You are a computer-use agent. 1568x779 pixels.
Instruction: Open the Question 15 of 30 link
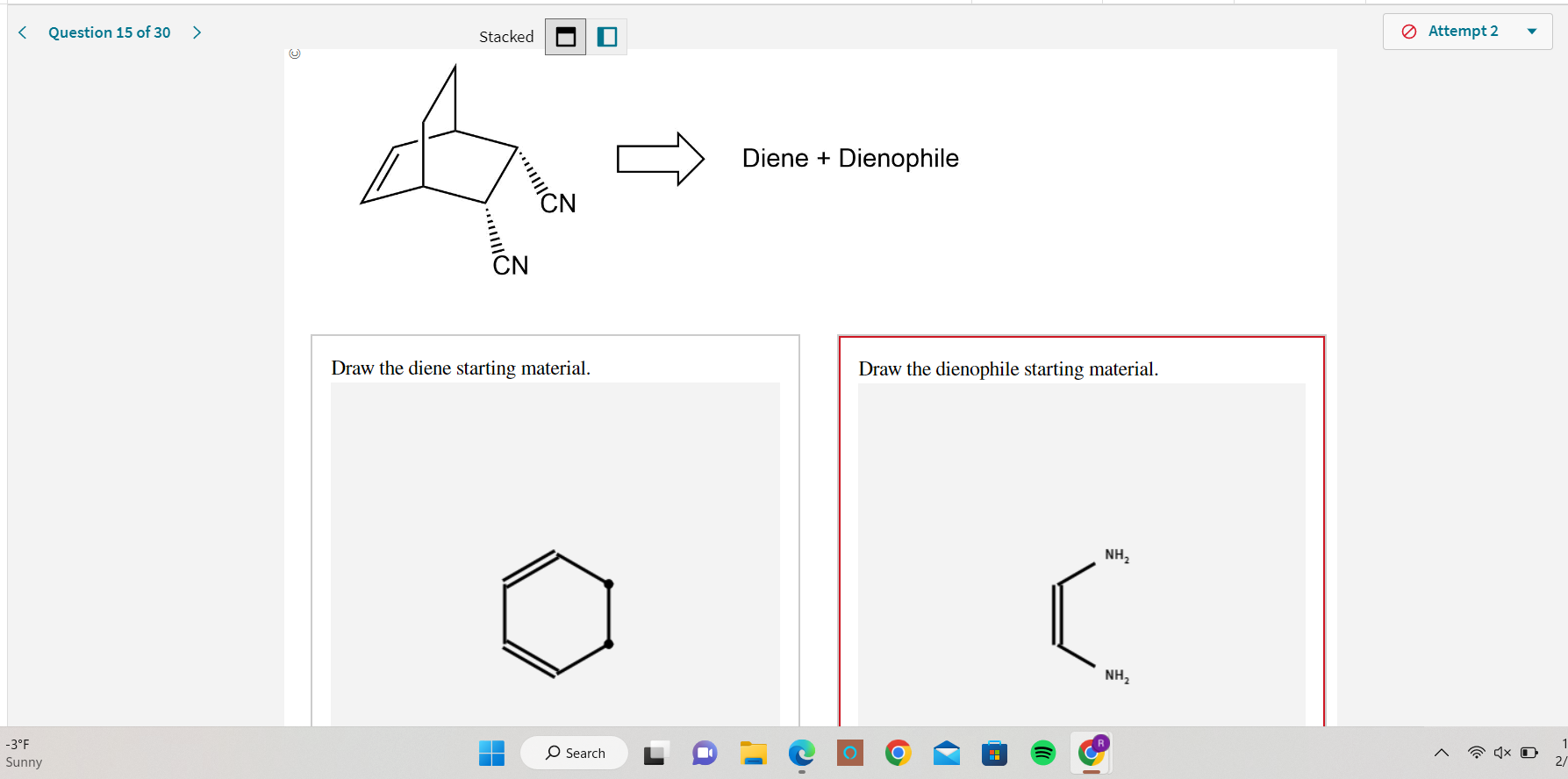110,32
